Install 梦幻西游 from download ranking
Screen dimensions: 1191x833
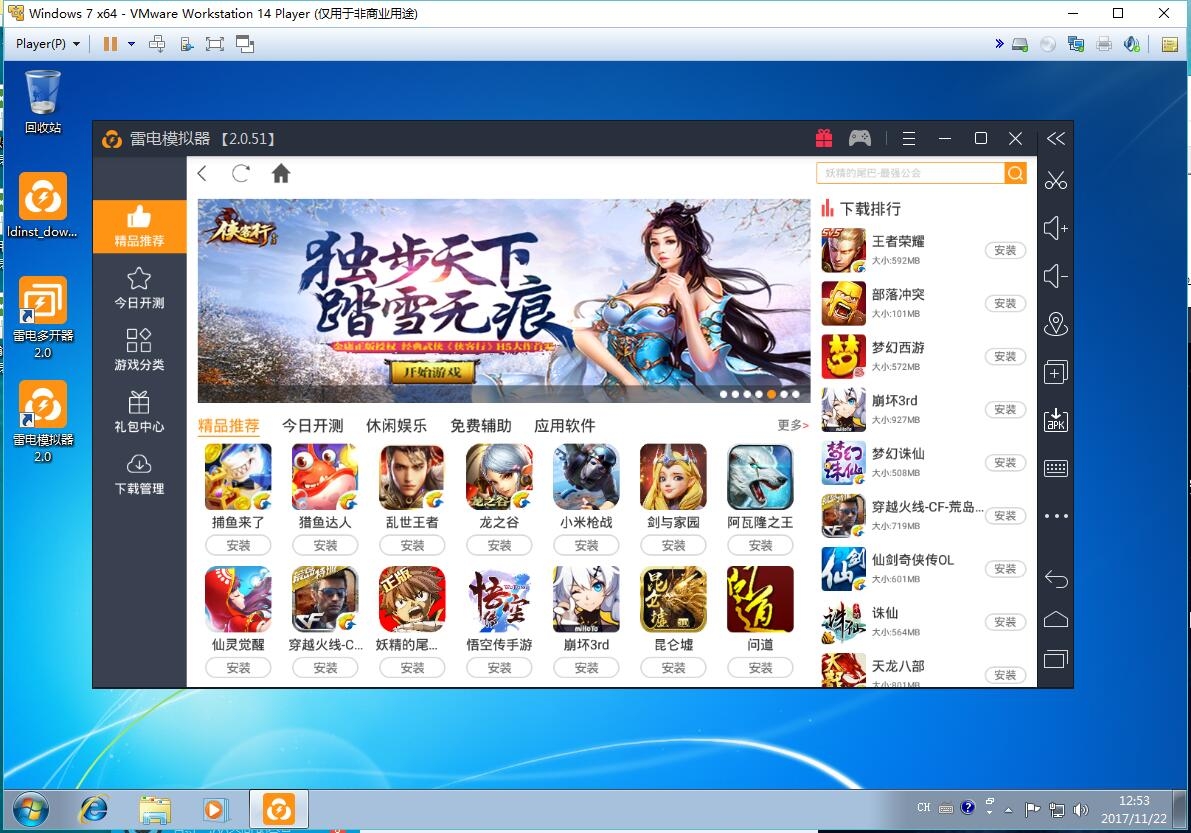(1005, 357)
